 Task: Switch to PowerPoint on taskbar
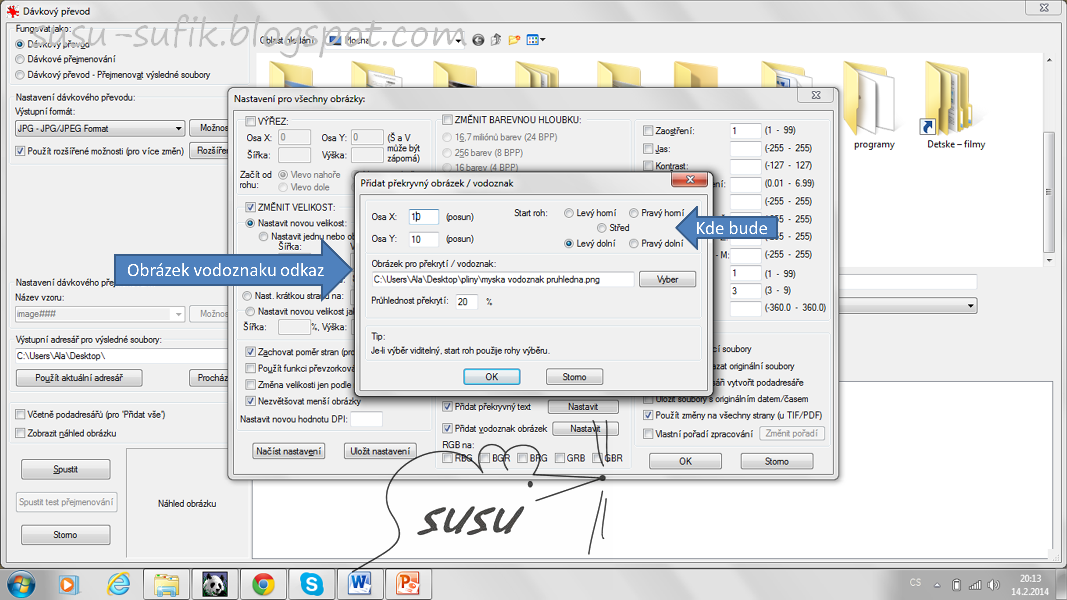tap(409, 584)
